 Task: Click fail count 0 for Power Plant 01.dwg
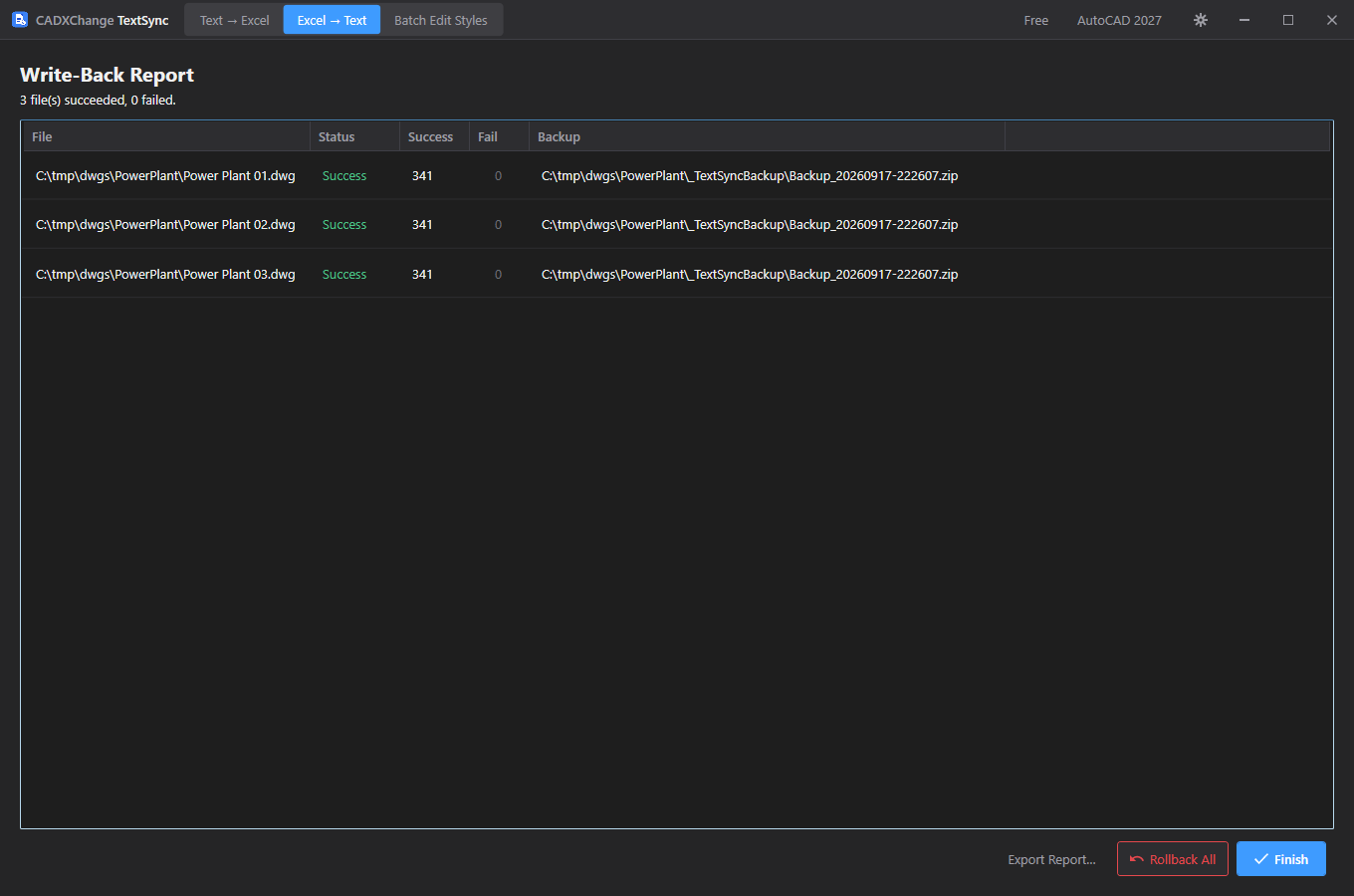coord(498,175)
